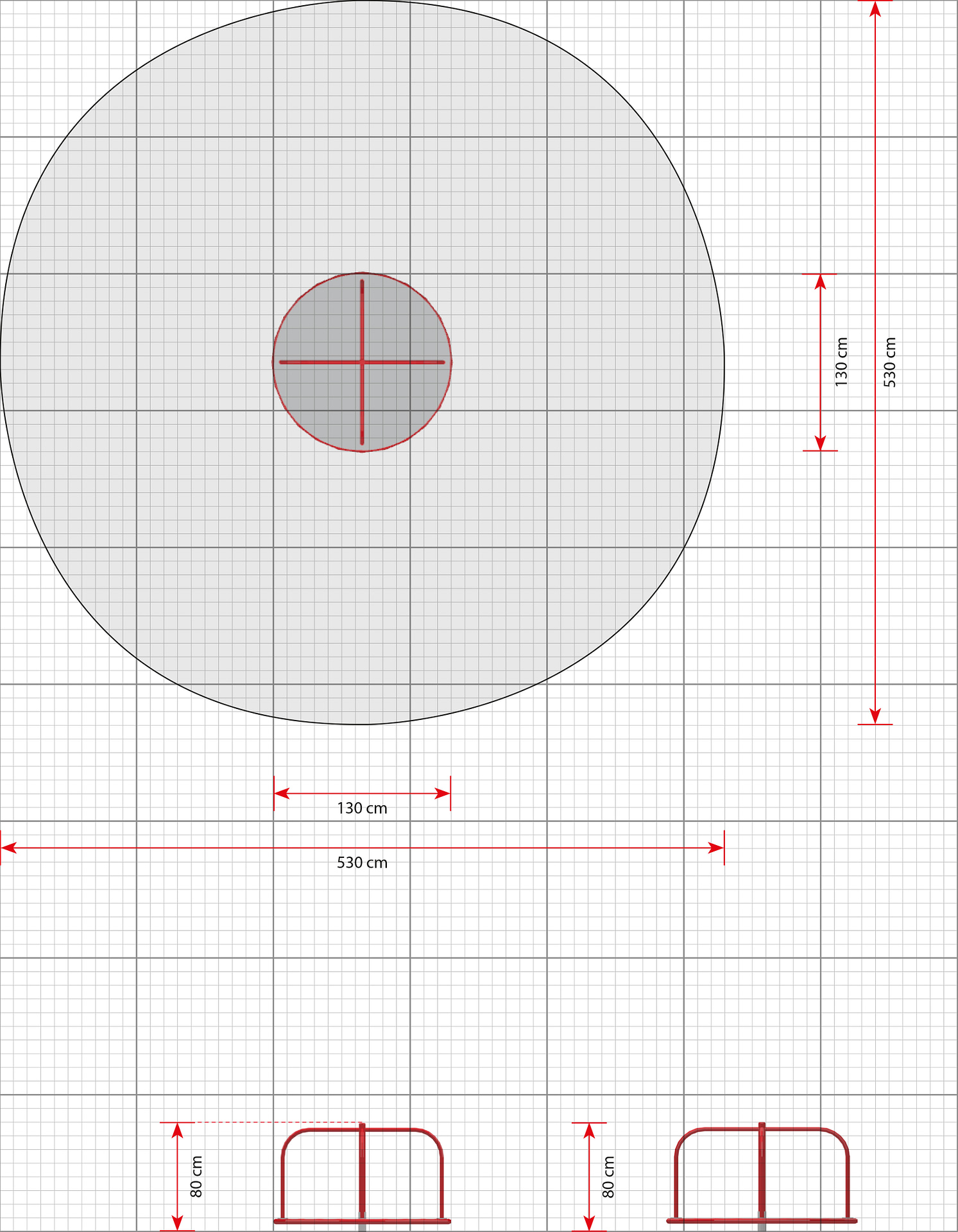Click top arrowhead of vertical 130 cm line

pyautogui.click(x=820, y=282)
